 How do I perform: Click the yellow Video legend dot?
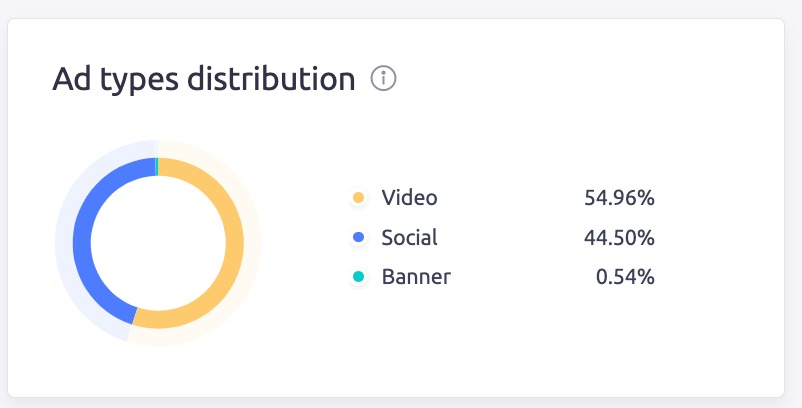[x=358, y=198]
